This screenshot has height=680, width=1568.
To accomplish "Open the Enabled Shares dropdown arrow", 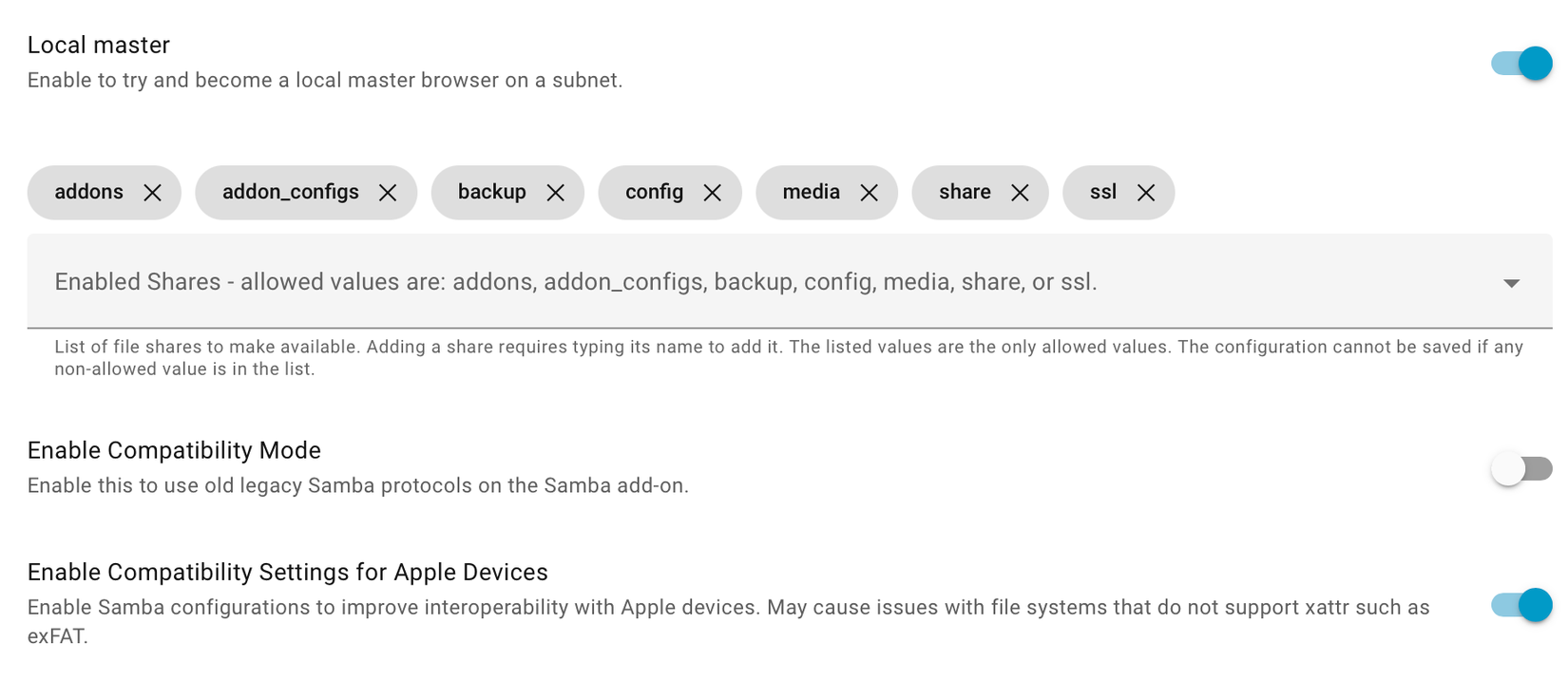I will 1511,283.
